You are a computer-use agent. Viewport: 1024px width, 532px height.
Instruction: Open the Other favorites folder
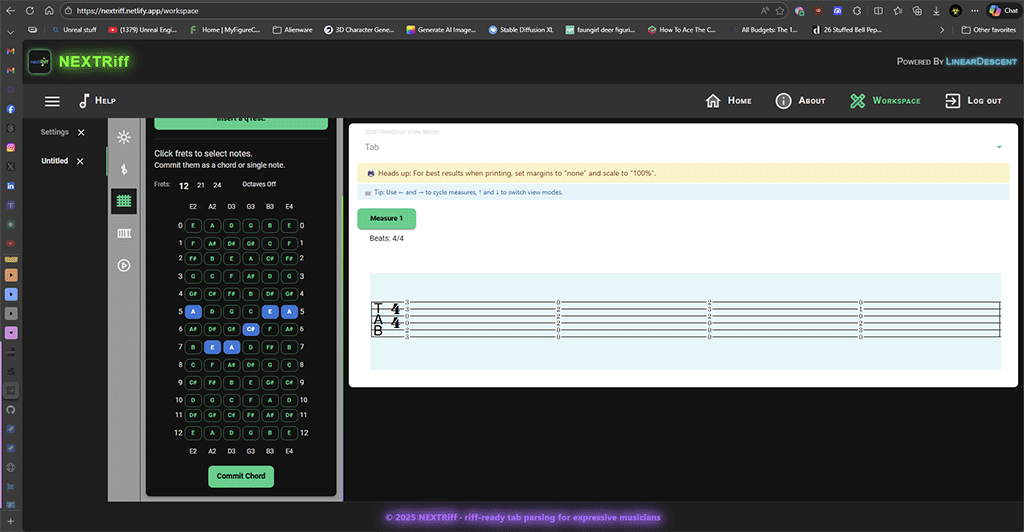pos(988,30)
